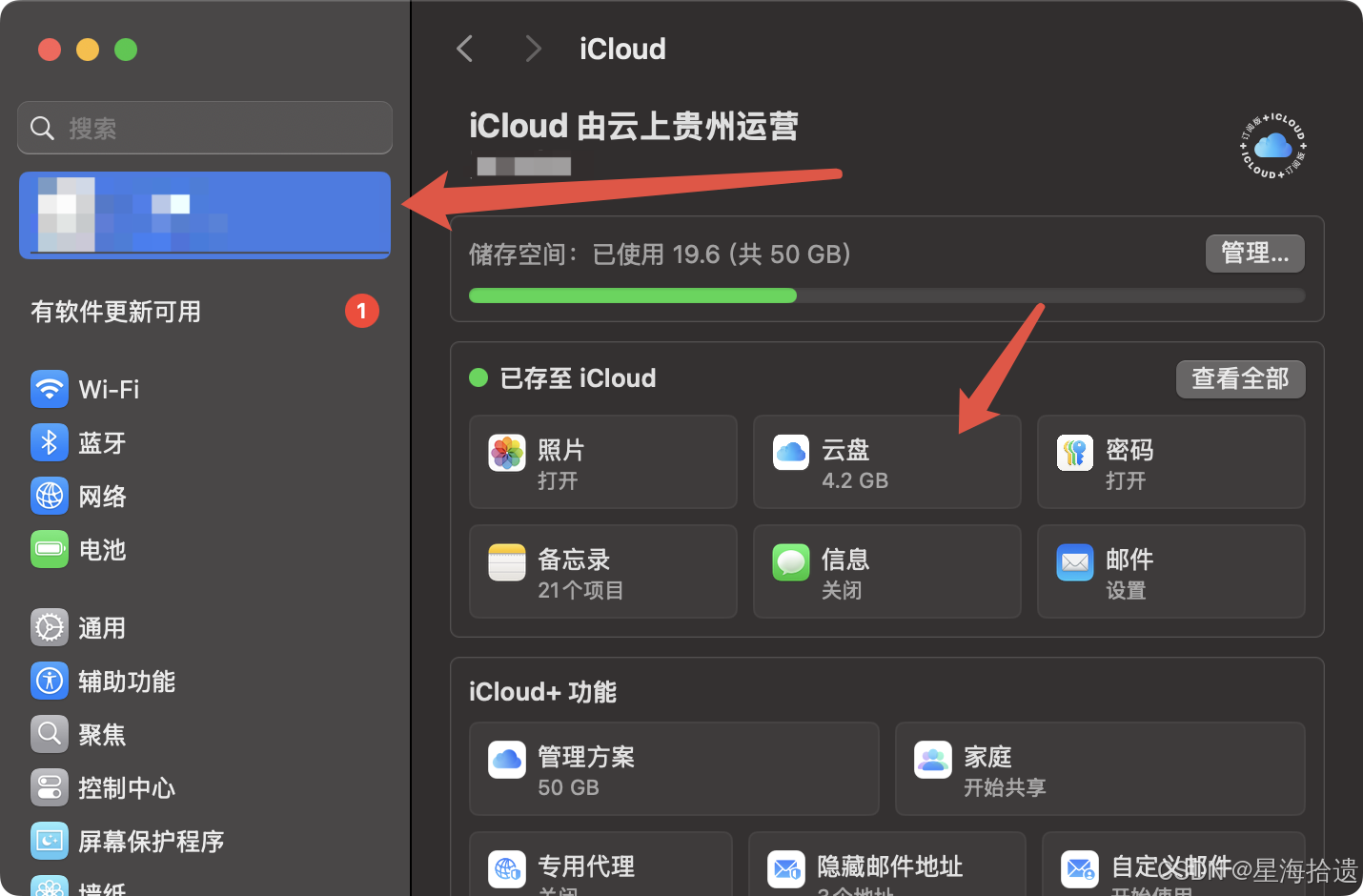
Task: Select 控制中心 label in sidebar
Action: (x=127, y=787)
